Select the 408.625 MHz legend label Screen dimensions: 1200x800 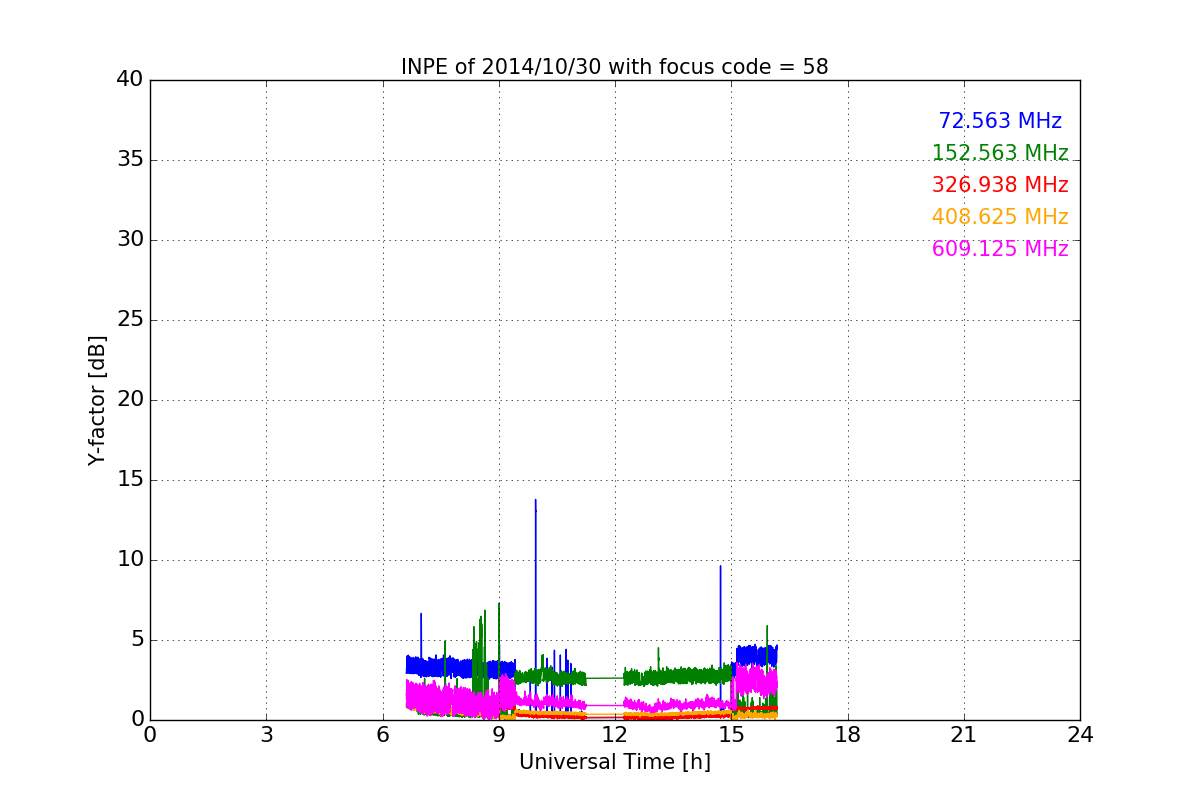point(1000,217)
